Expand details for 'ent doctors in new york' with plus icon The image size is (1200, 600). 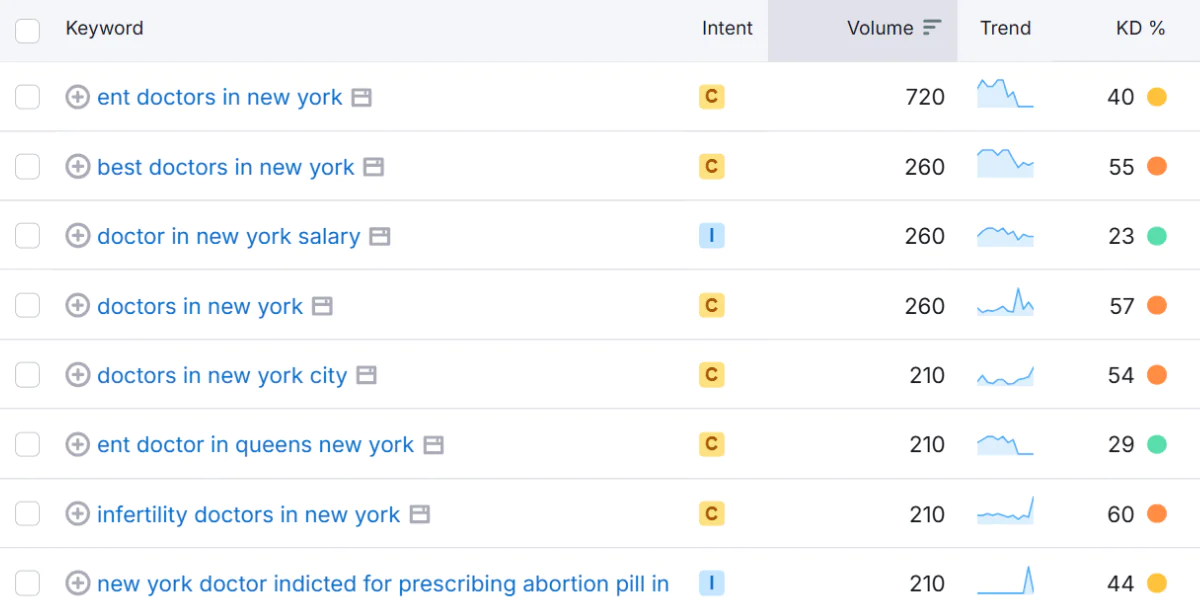(x=77, y=97)
